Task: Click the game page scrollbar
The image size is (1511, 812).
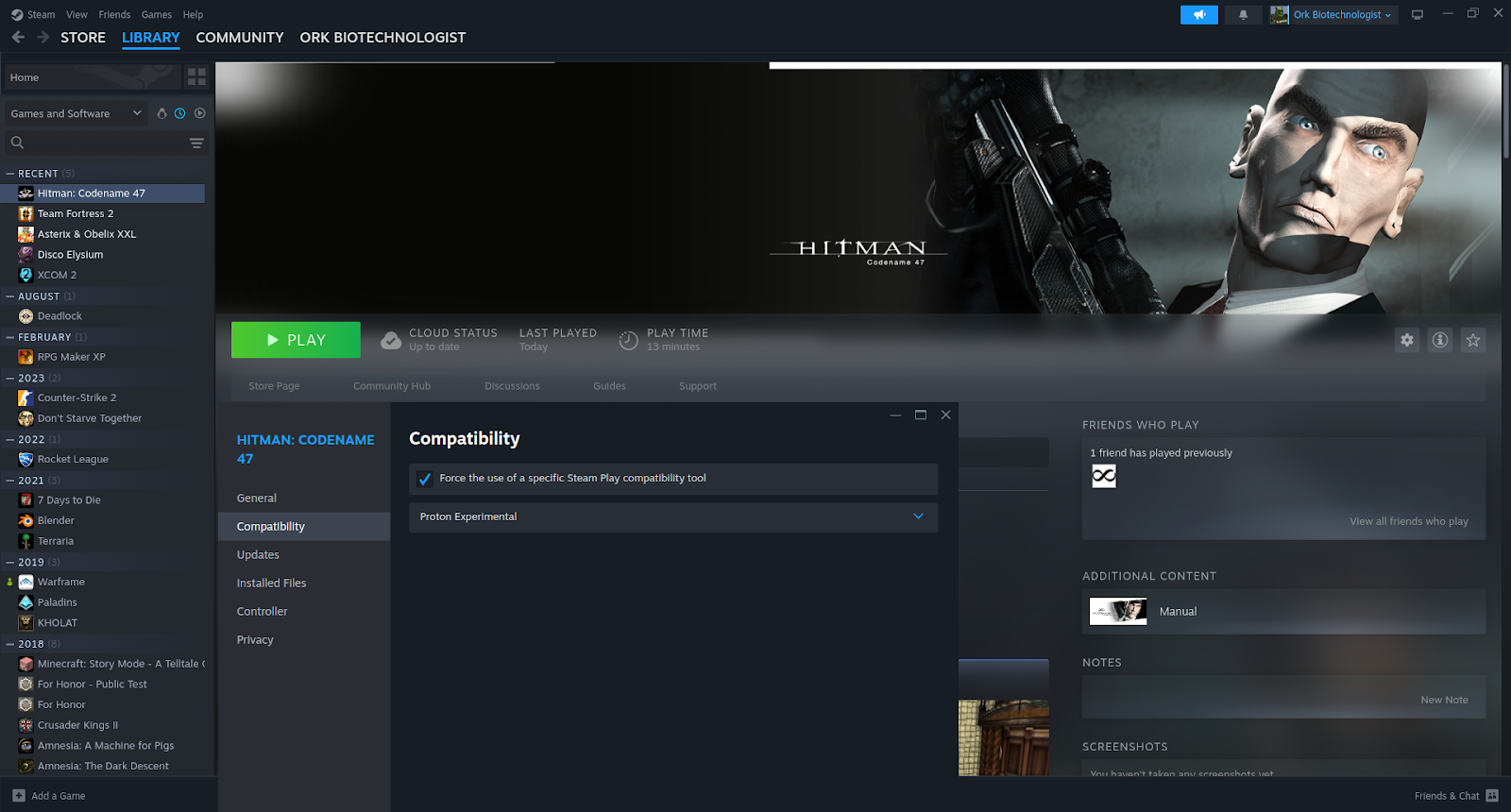Action: (1505, 111)
